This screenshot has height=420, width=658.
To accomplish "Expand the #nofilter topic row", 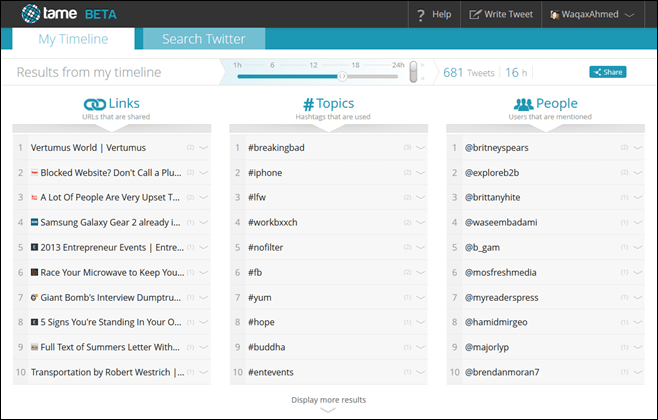I will (420, 248).
